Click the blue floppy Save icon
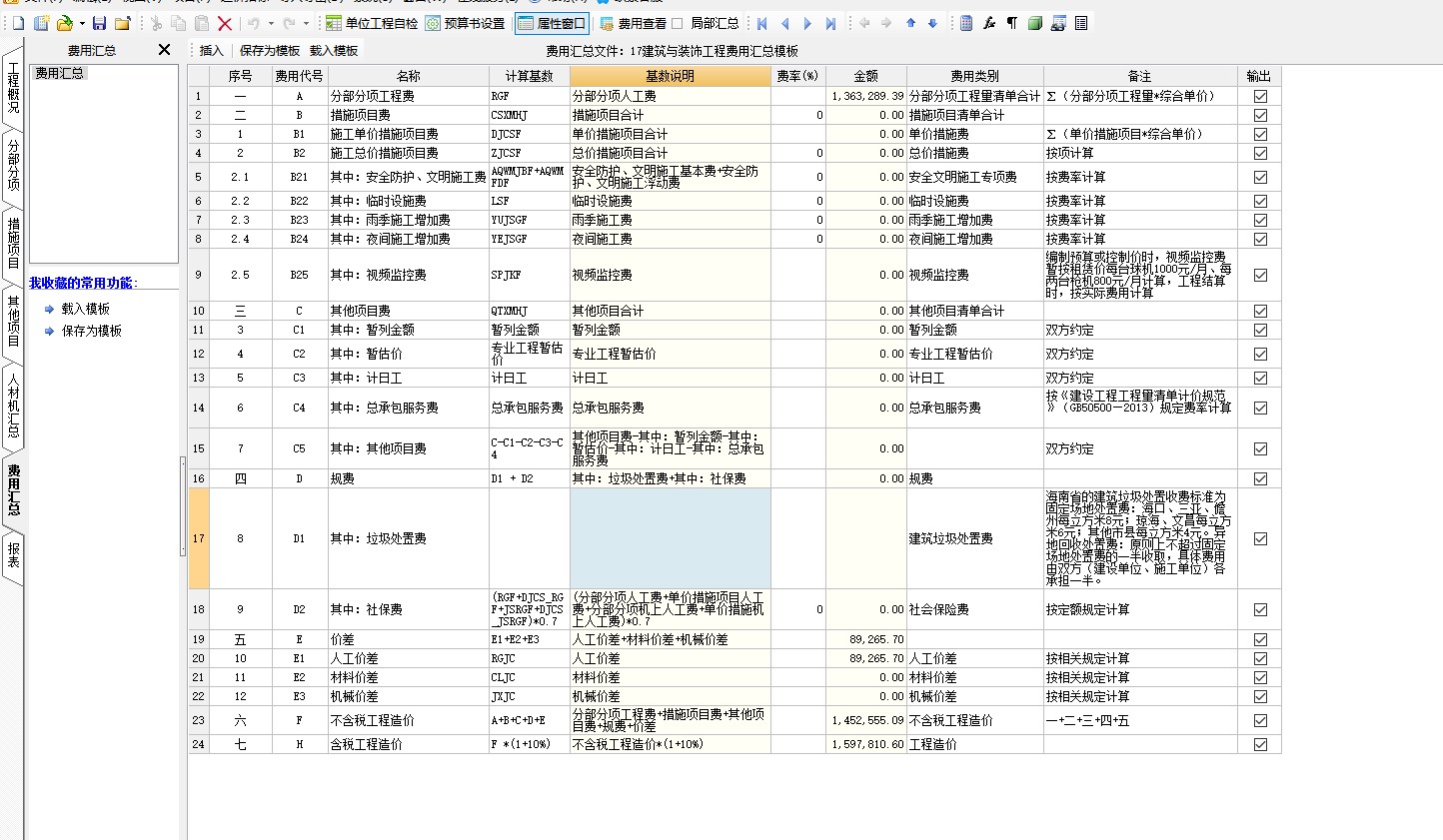Screen dimensions: 1443x840 [x=99, y=23]
